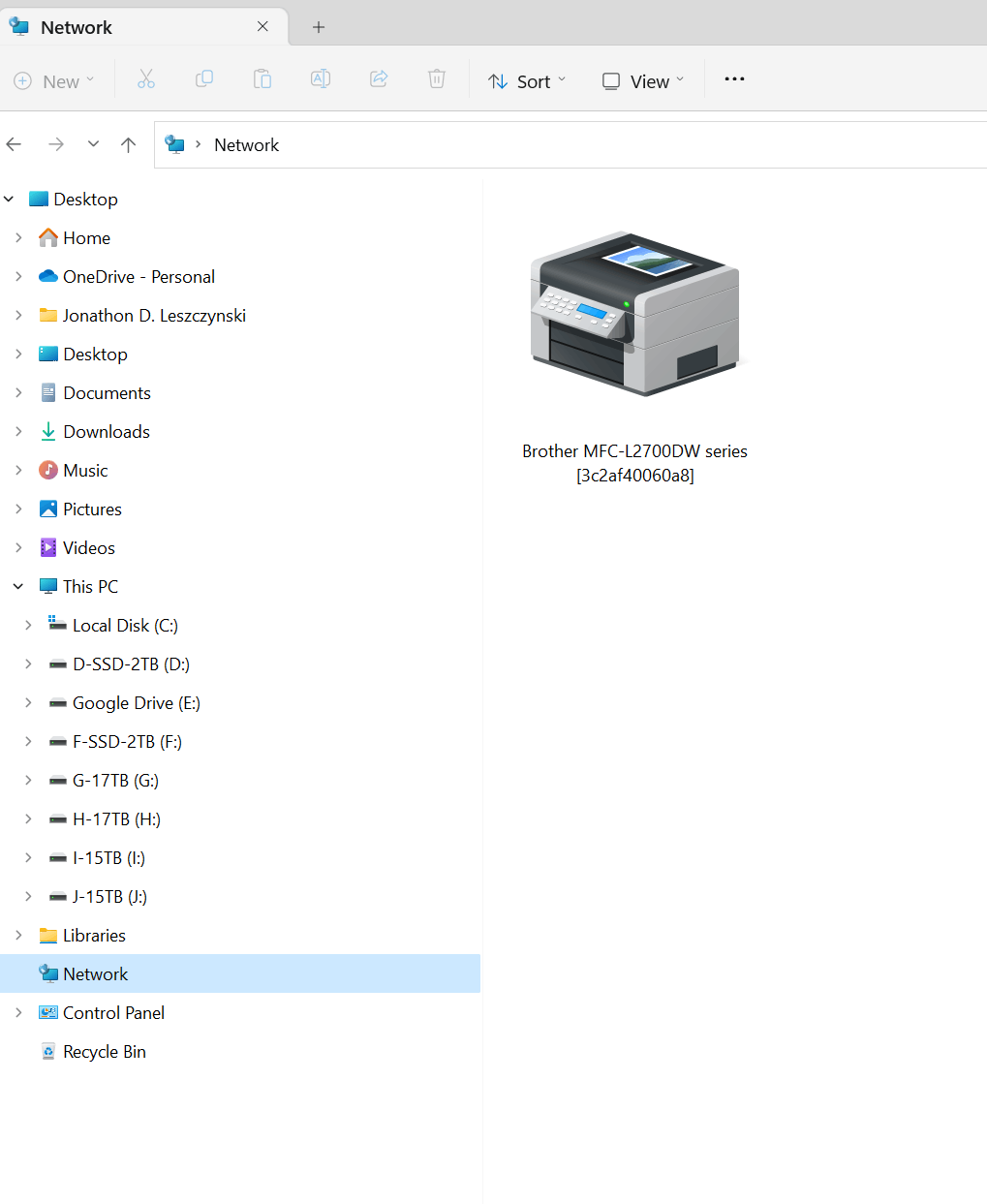Open the Pictures folder in sidebar
This screenshot has height=1204, width=987.
tap(92, 509)
